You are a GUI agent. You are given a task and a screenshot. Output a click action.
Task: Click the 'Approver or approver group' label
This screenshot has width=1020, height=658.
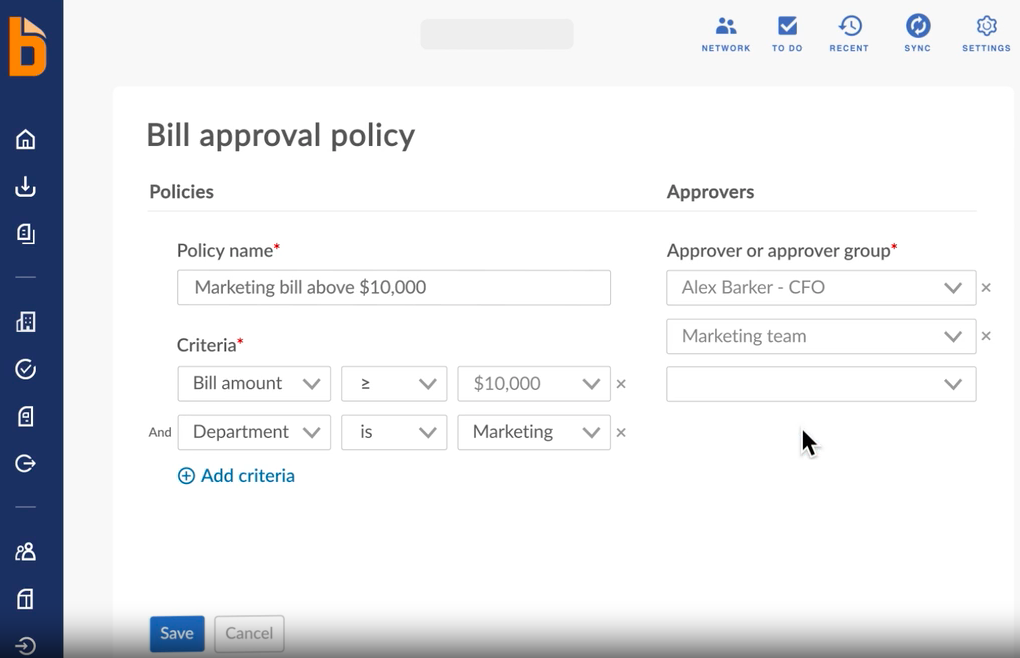(x=782, y=251)
